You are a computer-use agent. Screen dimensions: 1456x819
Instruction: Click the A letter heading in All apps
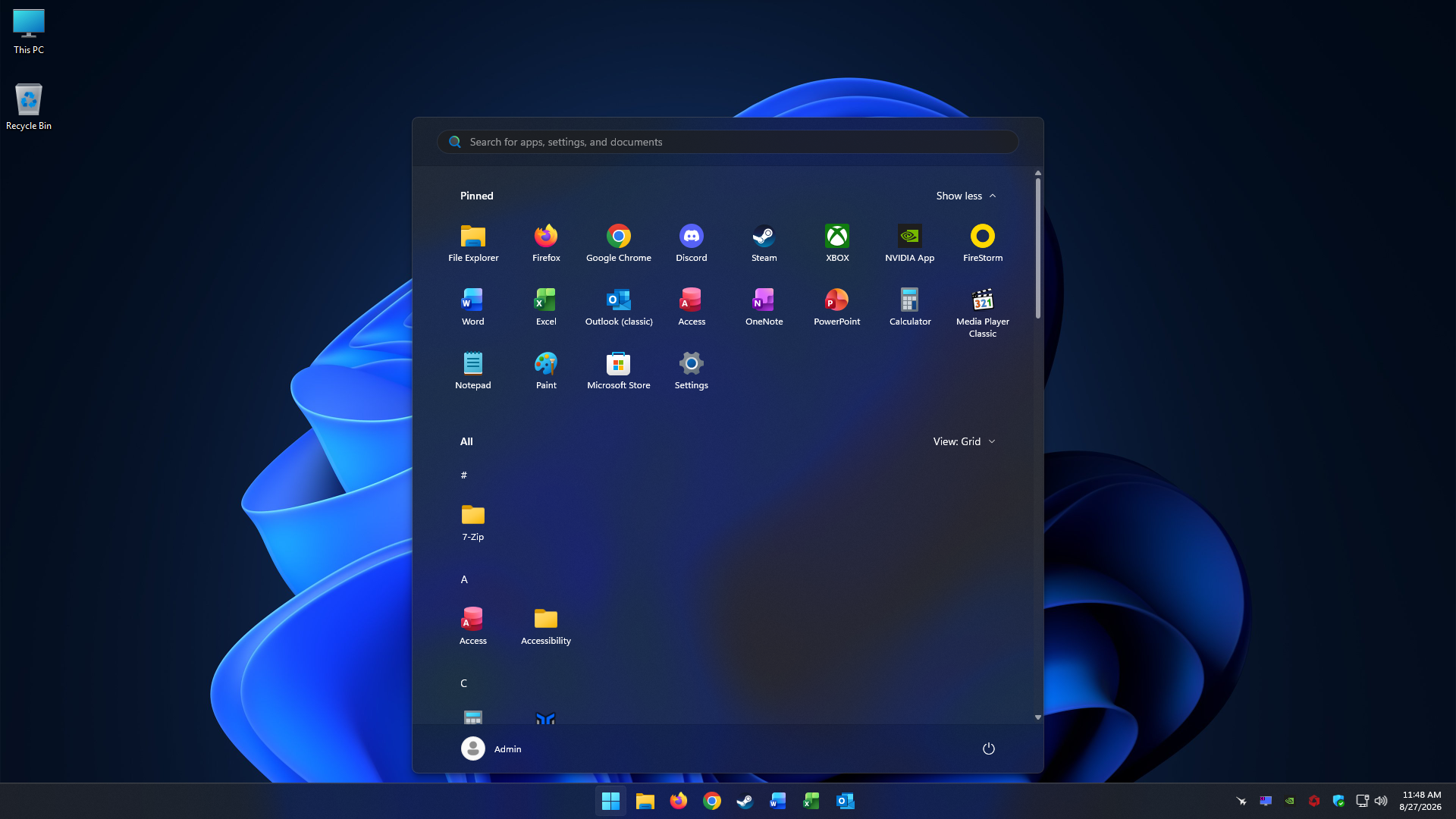click(464, 579)
